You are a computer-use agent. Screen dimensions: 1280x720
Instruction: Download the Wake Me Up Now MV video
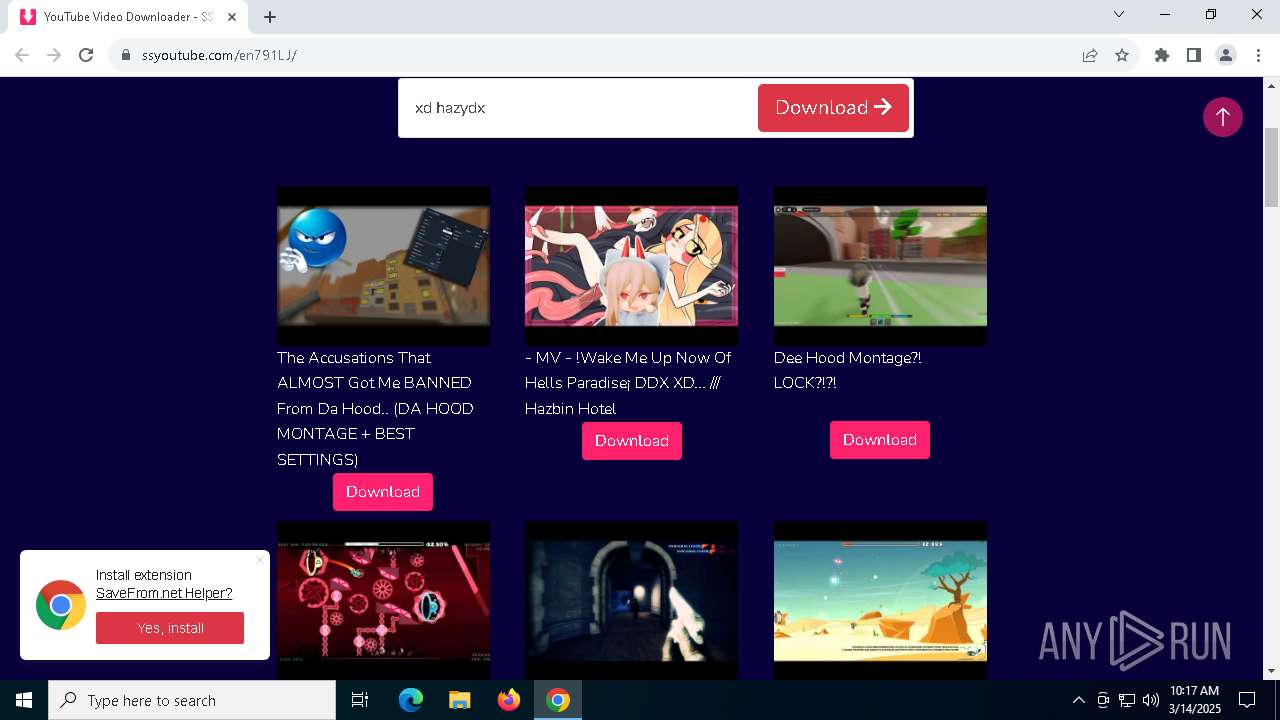[x=632, y=441]
